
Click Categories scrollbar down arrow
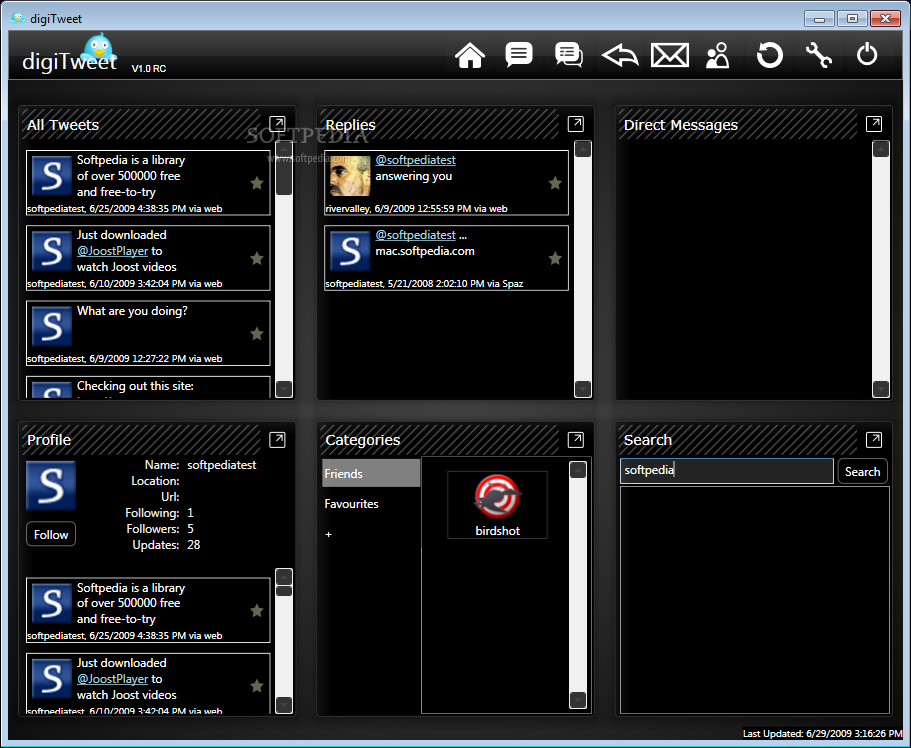[578, 700]
